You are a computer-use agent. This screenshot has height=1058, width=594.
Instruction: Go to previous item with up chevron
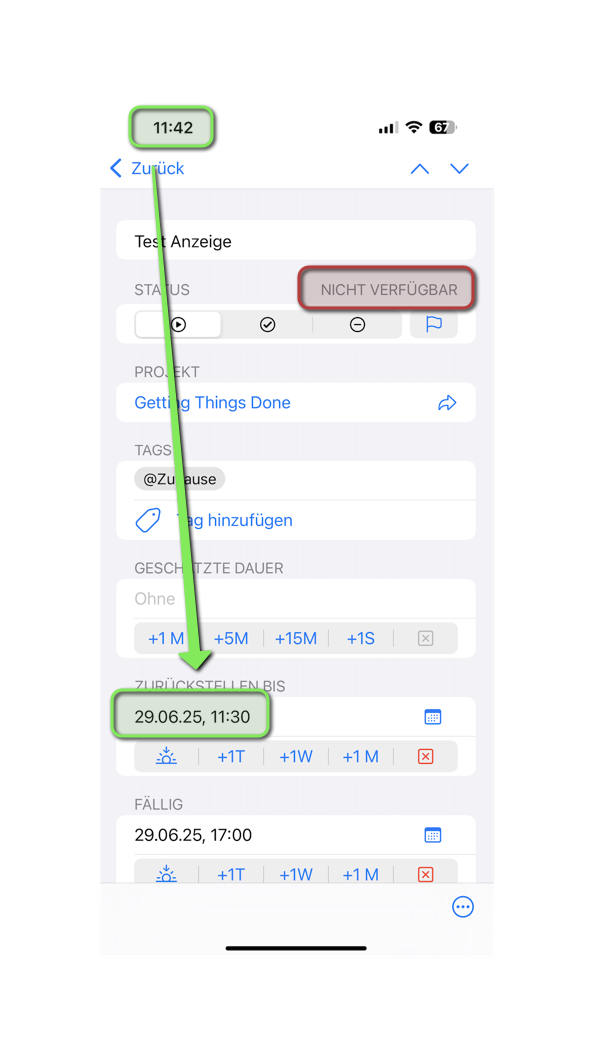tap(420, 169)
